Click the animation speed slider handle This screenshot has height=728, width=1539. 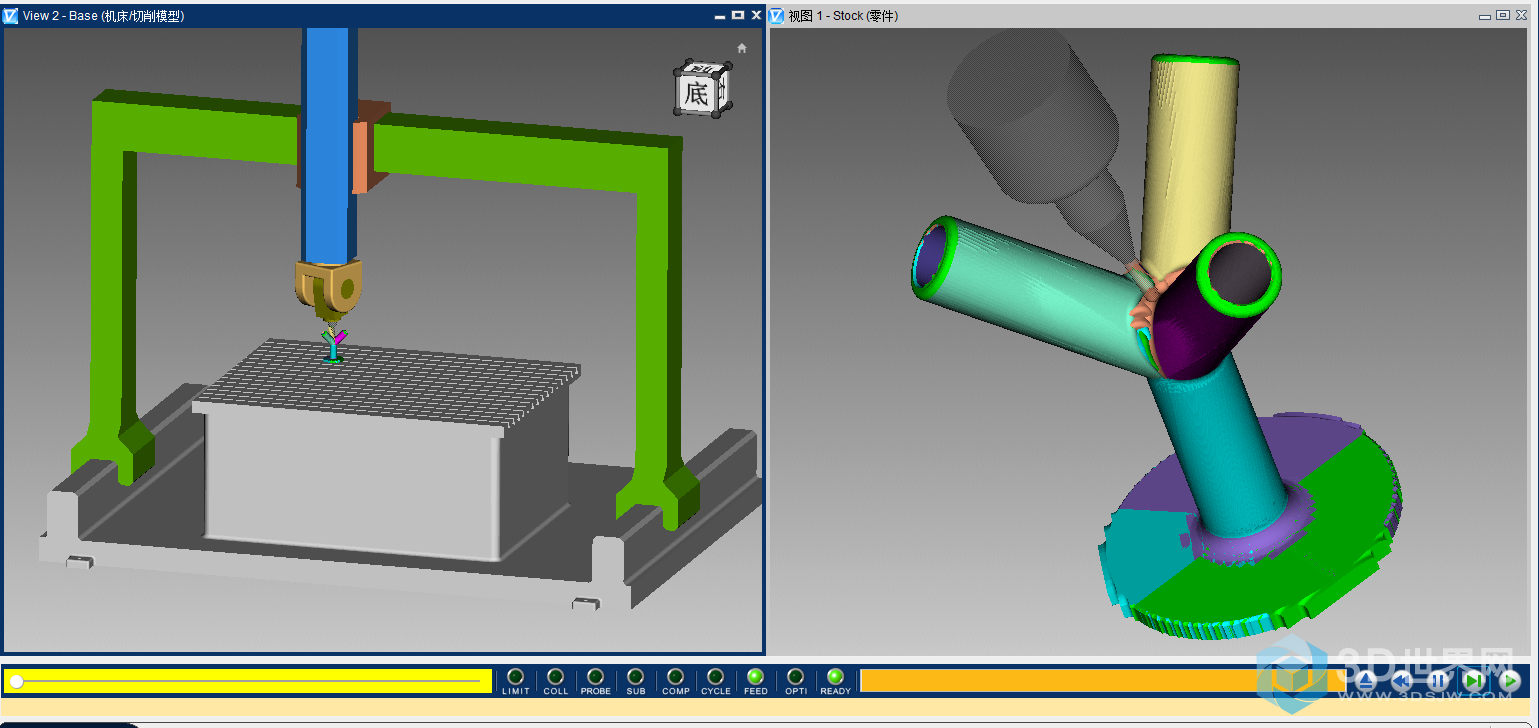(16, 681)
